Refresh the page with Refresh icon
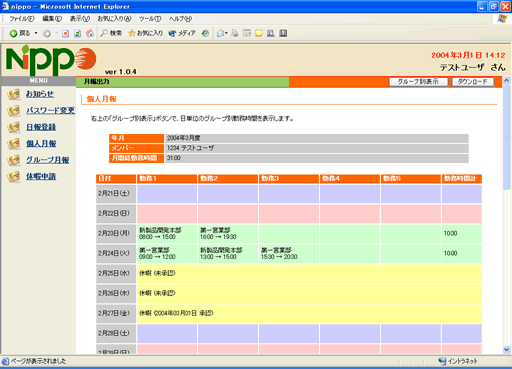This screenshot has width=512, height=369. 77,33
